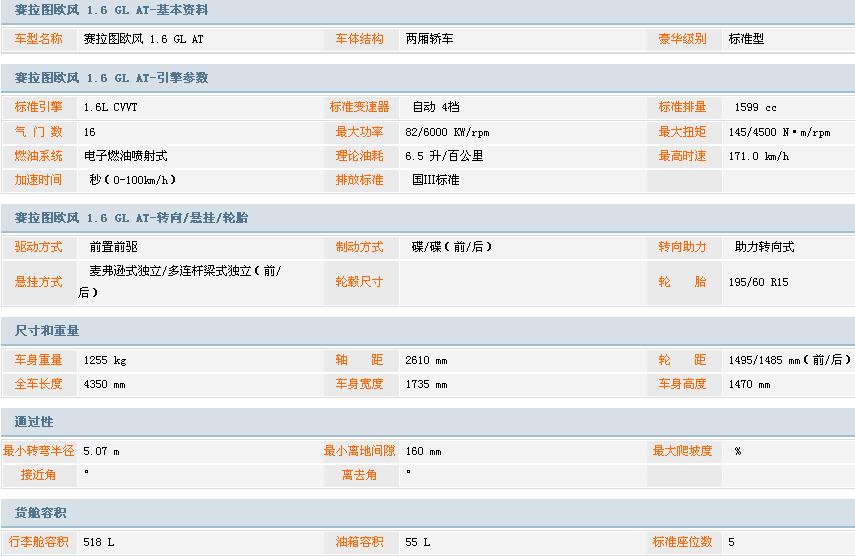
Task: Click the 55 L fuel tank value
Action: (x=418, y=542)
